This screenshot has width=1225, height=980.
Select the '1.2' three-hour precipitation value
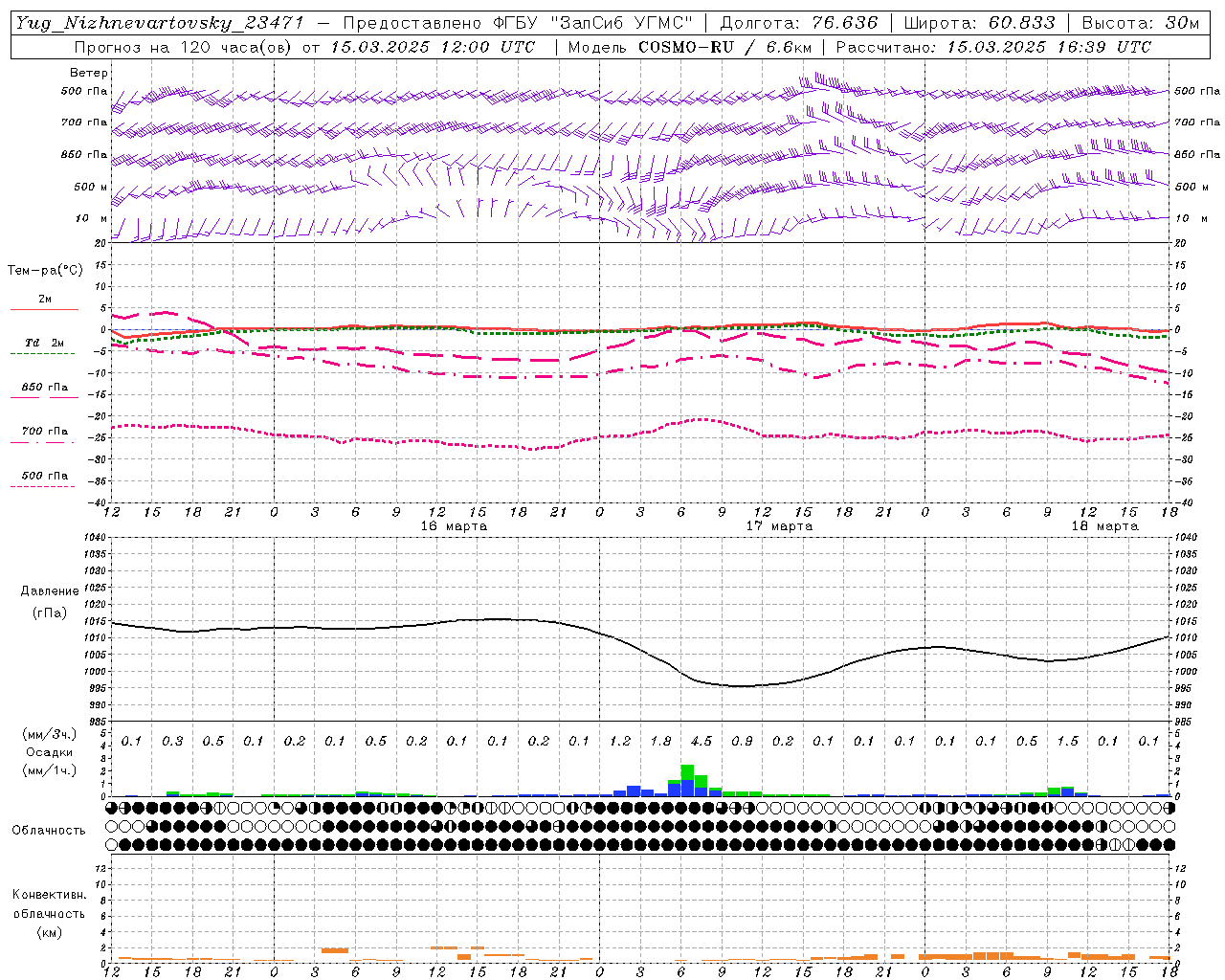[x=620, y=741]
